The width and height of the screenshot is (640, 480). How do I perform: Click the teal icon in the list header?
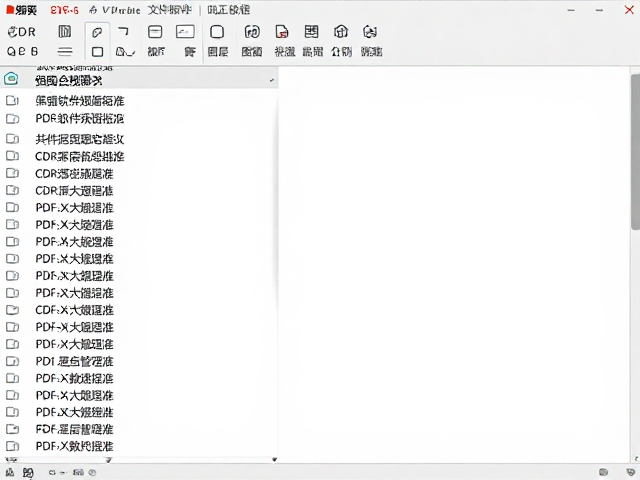[11, 78]
